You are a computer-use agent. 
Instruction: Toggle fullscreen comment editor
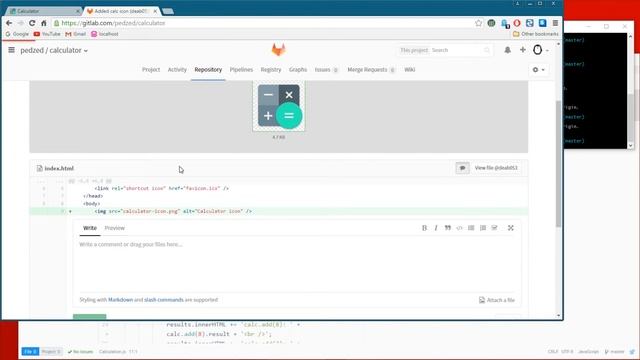511,228
